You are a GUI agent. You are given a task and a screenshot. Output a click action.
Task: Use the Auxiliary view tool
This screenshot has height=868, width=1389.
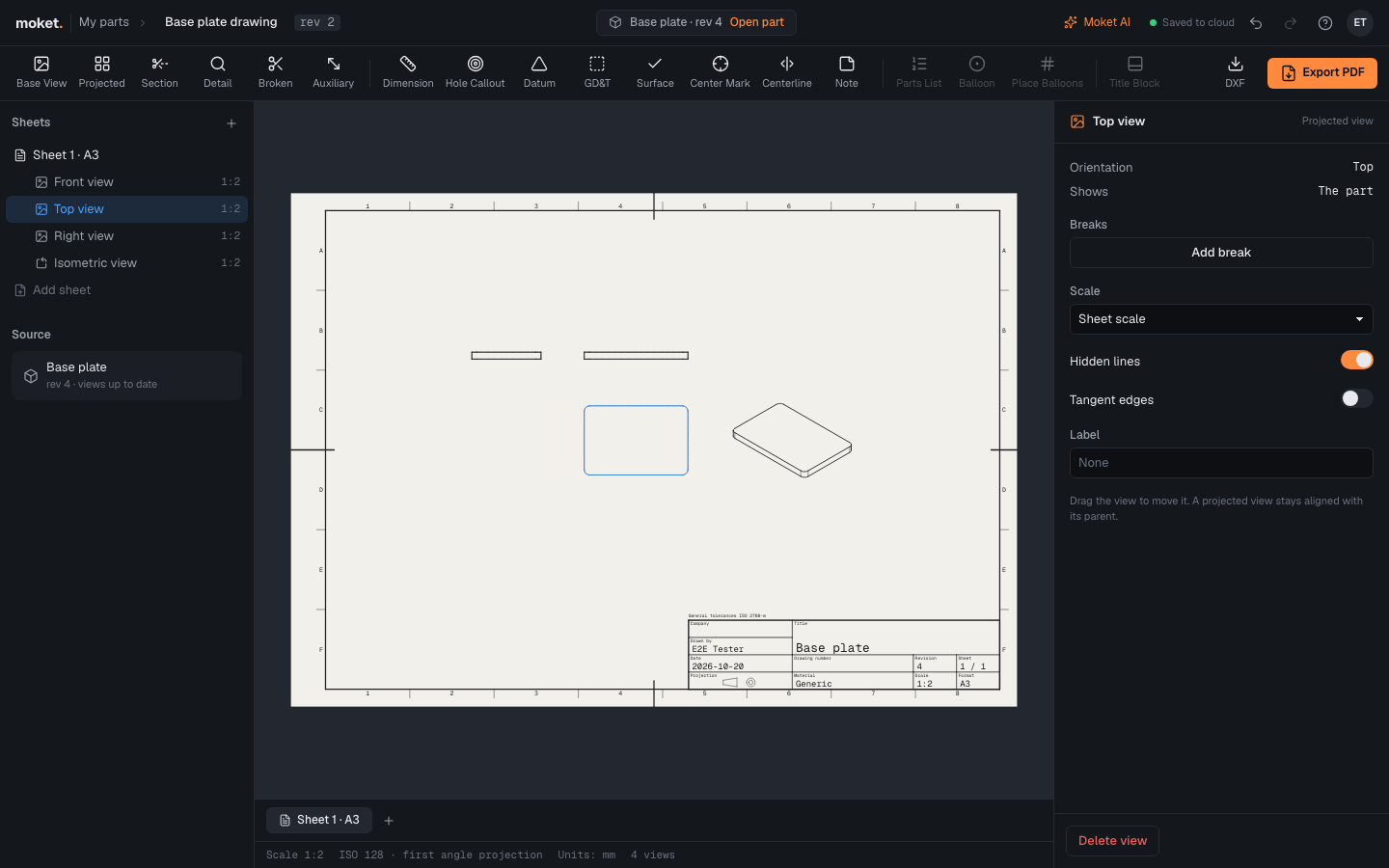(x=333, y=72)
